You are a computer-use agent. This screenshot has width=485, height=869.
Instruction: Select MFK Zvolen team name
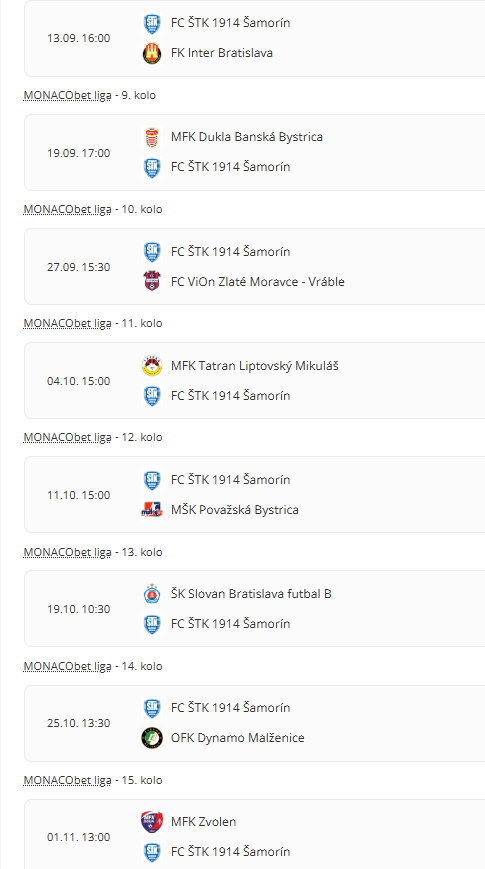[203, 821]
